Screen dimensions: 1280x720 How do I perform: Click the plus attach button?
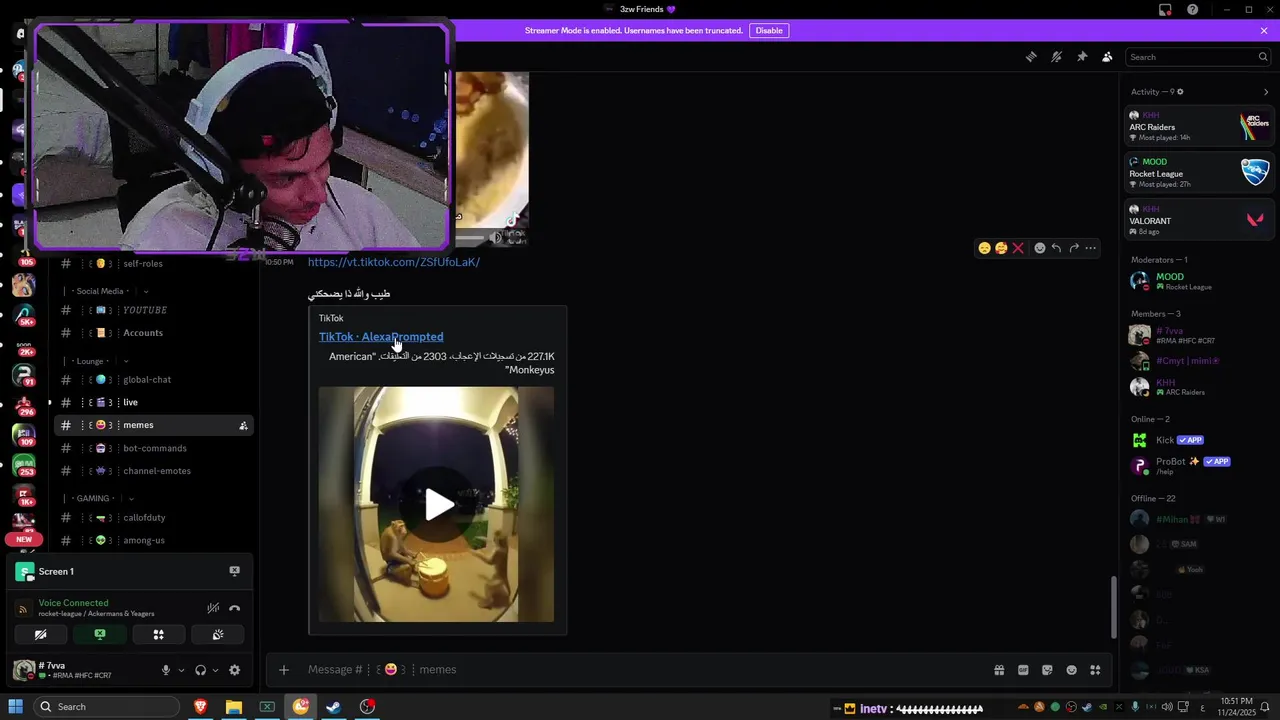284,670
